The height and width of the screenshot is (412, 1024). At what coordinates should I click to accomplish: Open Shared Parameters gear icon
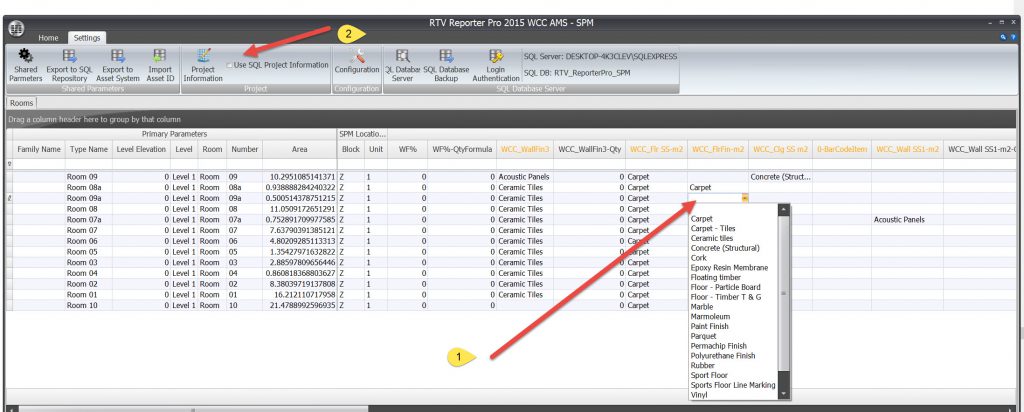coord(27,57)
